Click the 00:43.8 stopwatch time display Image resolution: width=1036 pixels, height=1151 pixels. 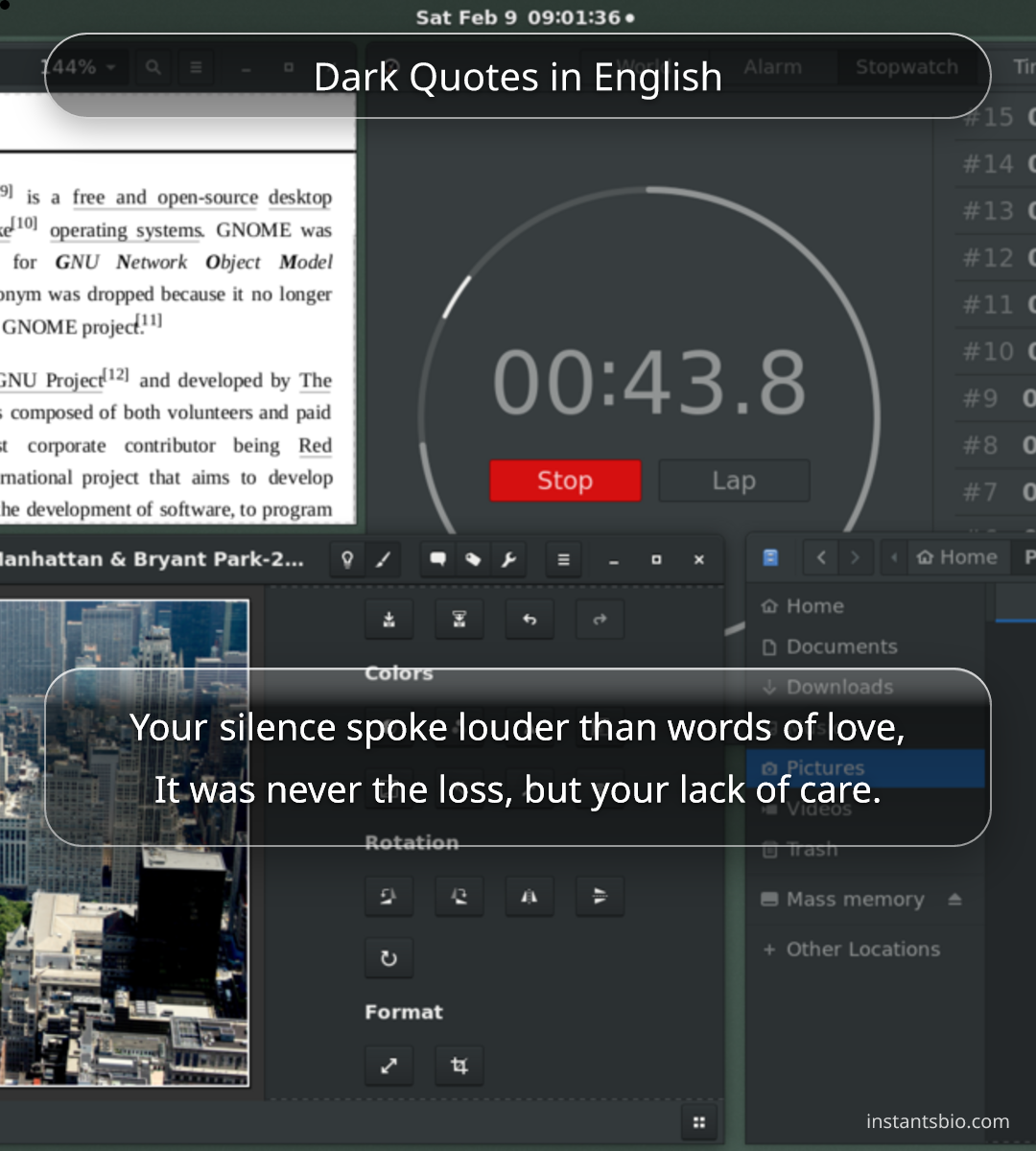pyautogui.click(x=649, y=382)
